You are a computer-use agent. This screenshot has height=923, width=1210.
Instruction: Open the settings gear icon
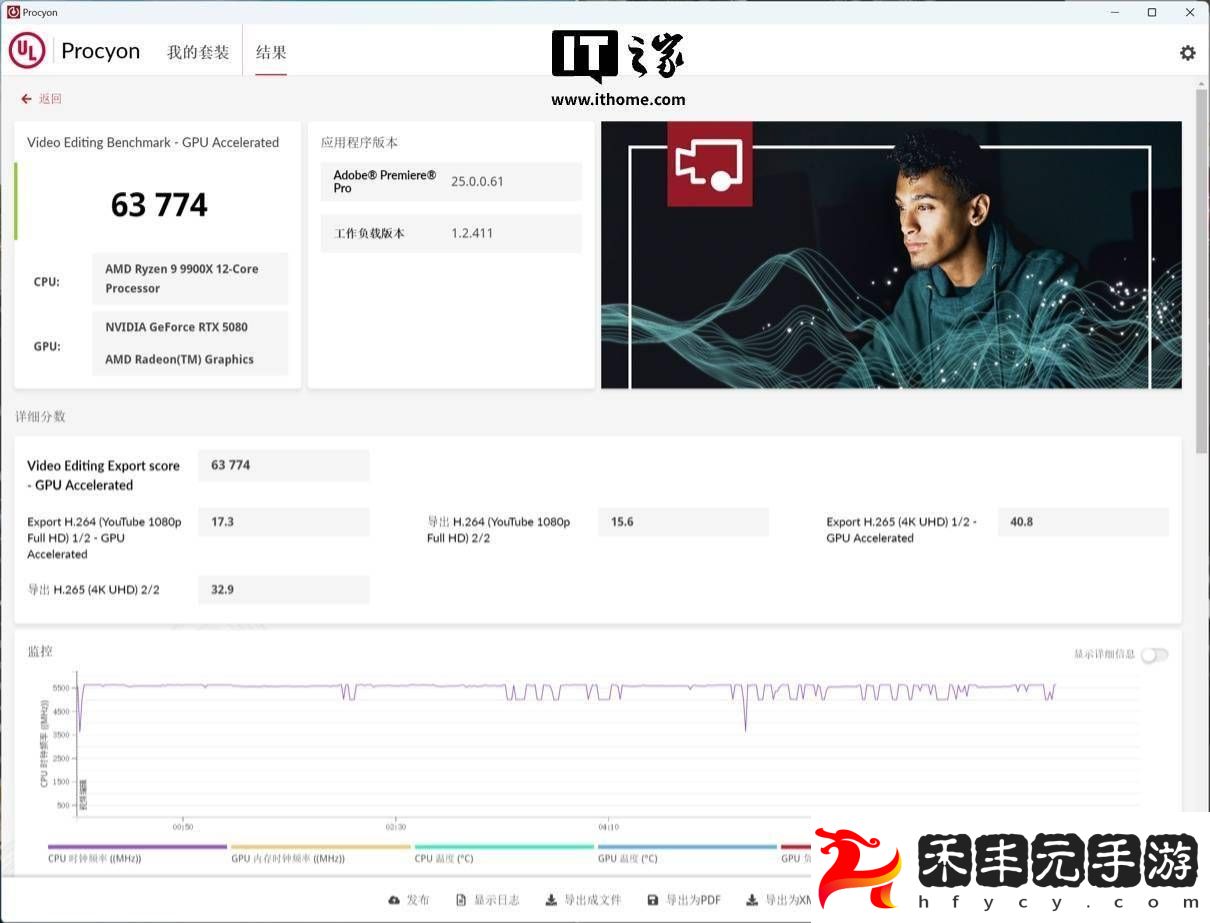click(x=1187, y=53)
